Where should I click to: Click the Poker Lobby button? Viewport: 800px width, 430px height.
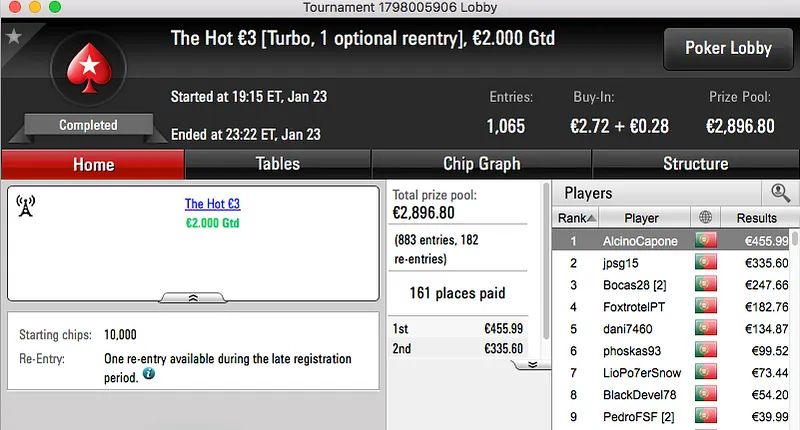tap(727, 48)
